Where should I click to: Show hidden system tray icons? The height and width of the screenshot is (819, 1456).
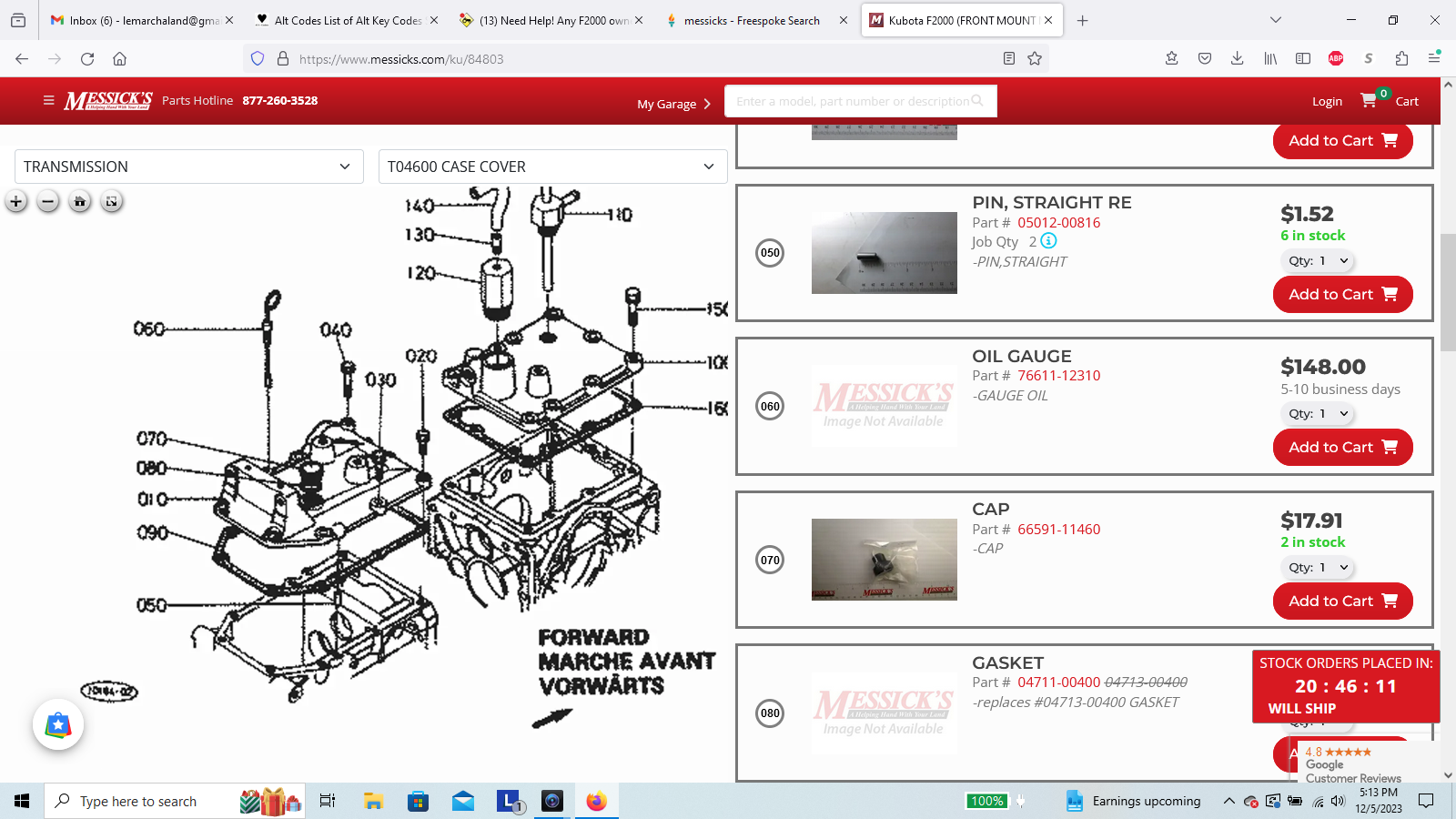coord(1228,801)
